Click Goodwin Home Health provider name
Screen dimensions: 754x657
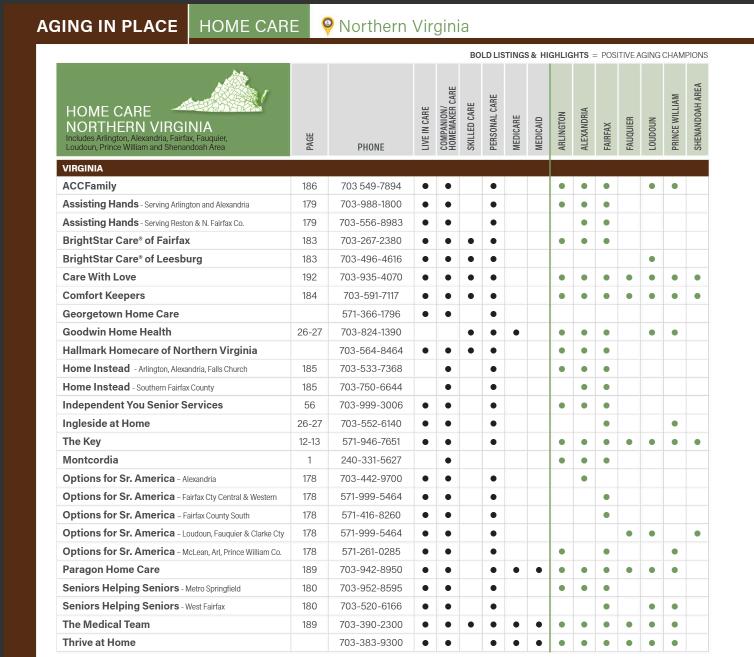[117, 332]
